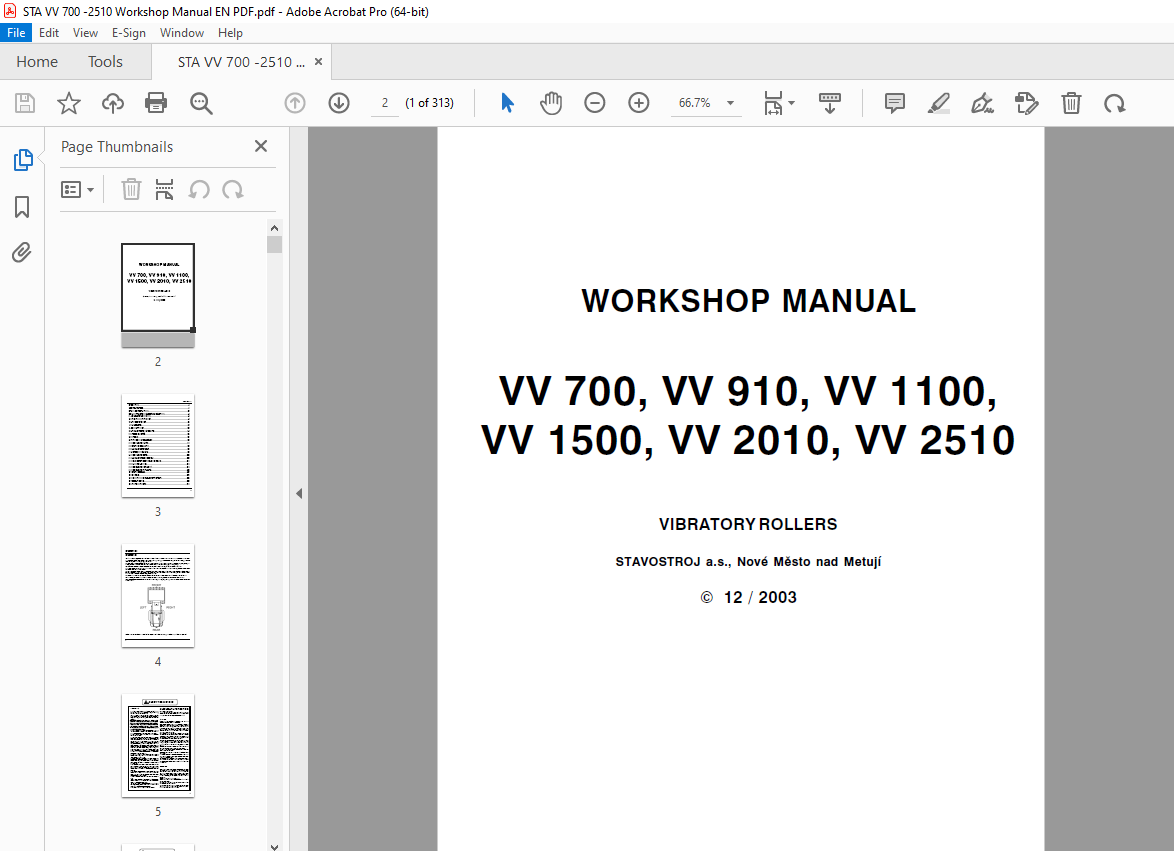Open the Attachments paperclip panel
The width and height of the screenshot is (1174, 851).
(22, 253)
